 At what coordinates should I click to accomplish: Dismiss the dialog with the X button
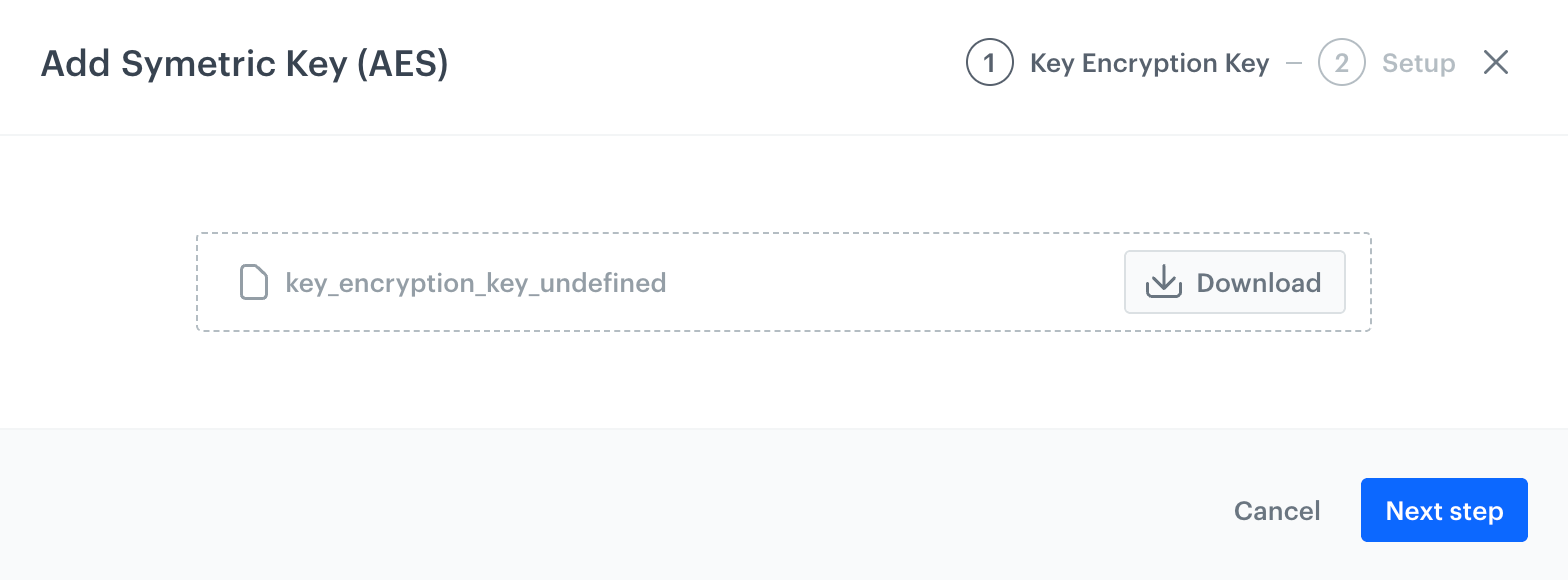1495,62
